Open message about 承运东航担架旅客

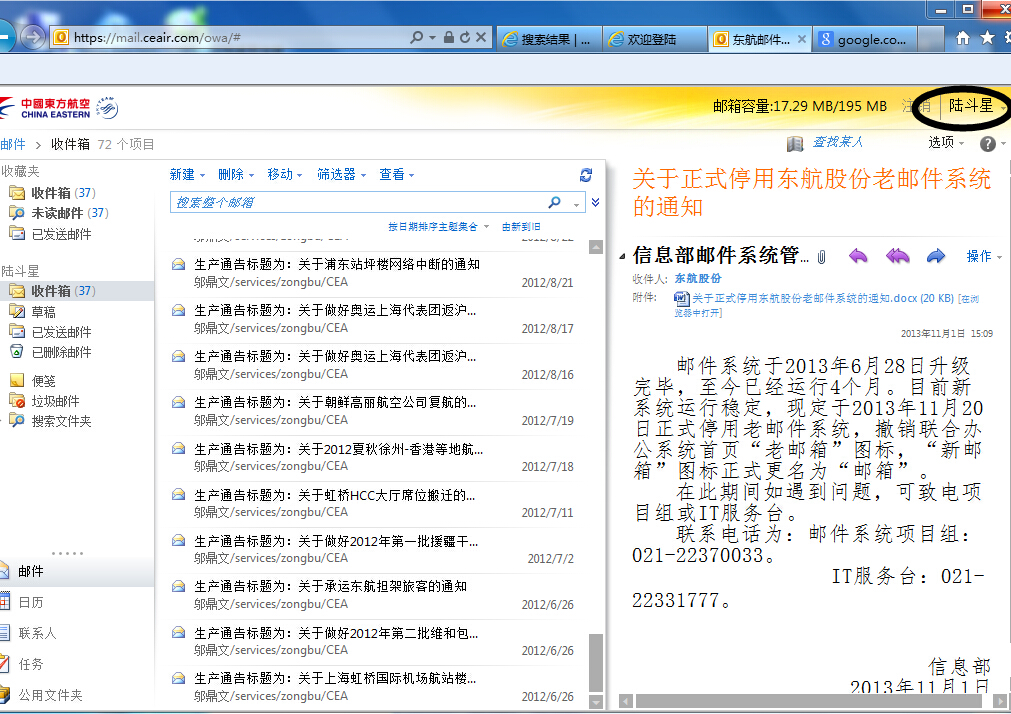(372, 595)
